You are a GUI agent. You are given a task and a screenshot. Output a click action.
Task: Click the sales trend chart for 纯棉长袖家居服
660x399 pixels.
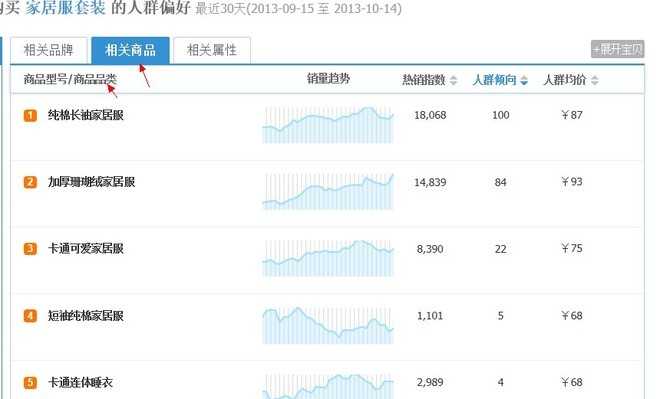328,125
